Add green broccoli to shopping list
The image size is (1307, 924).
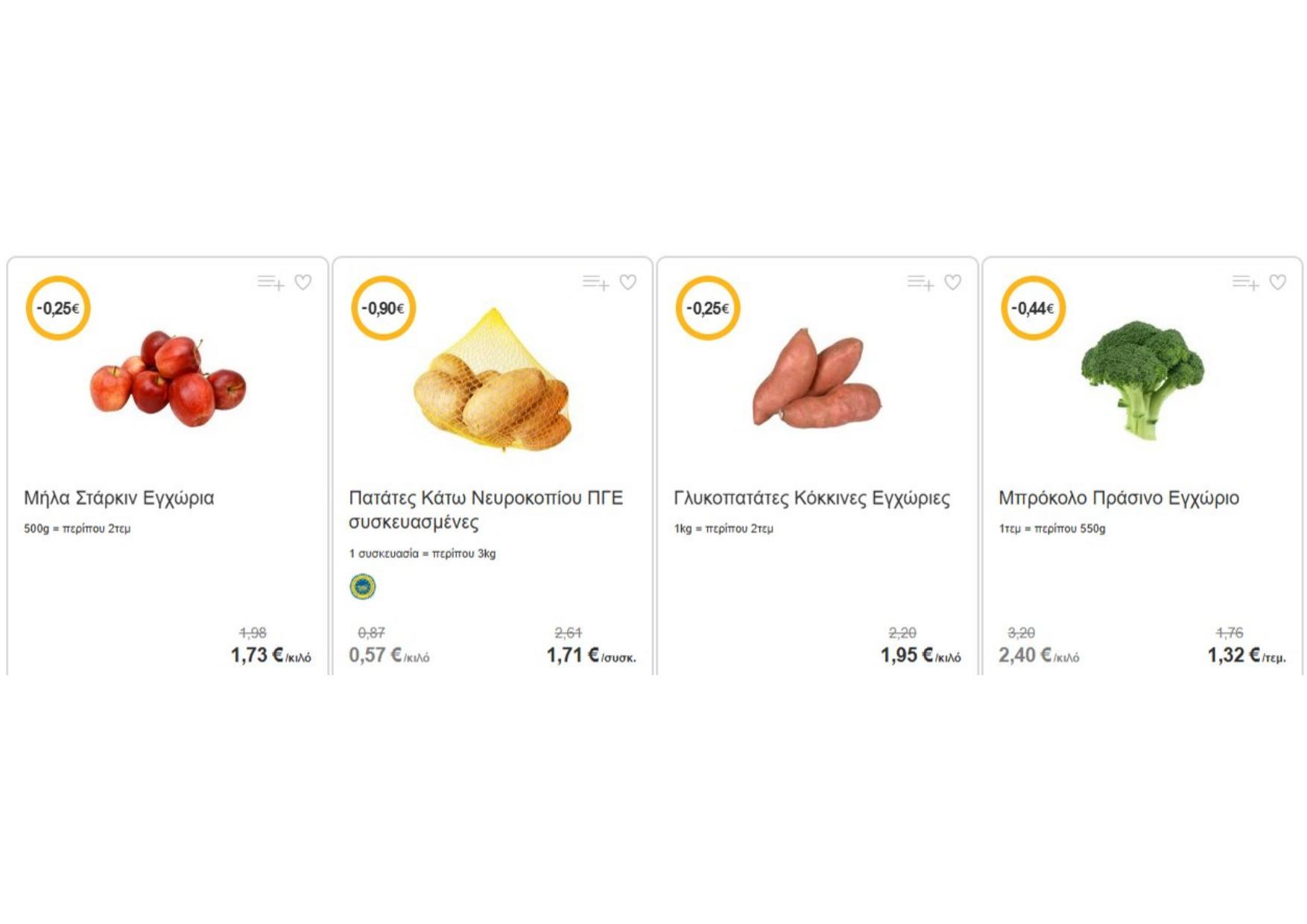1245,282
